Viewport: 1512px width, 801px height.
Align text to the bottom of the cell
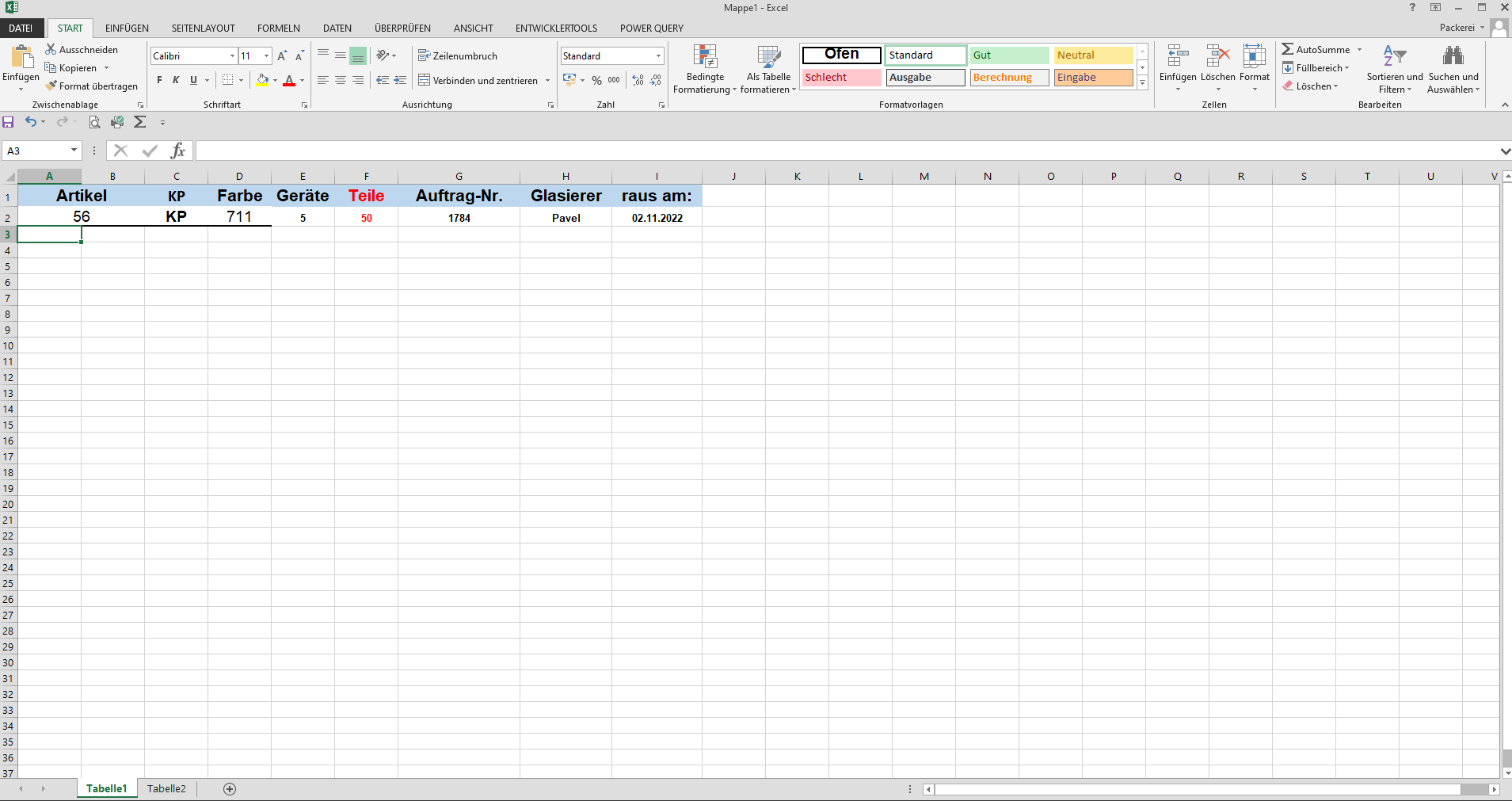click(x=358, y=55)
